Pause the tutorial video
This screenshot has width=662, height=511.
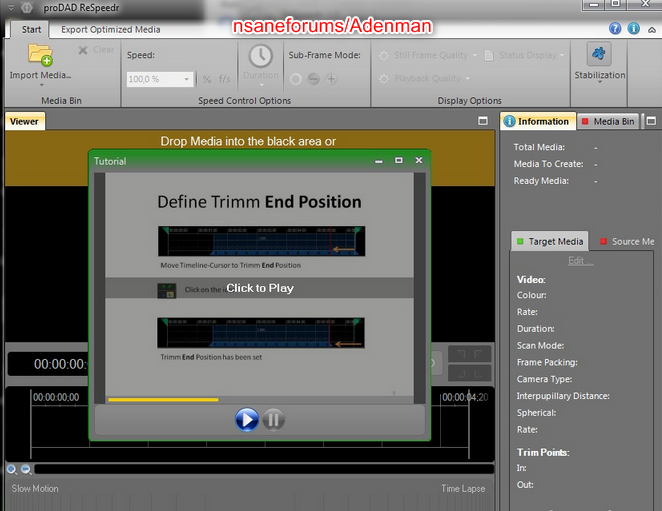point(274,420)
